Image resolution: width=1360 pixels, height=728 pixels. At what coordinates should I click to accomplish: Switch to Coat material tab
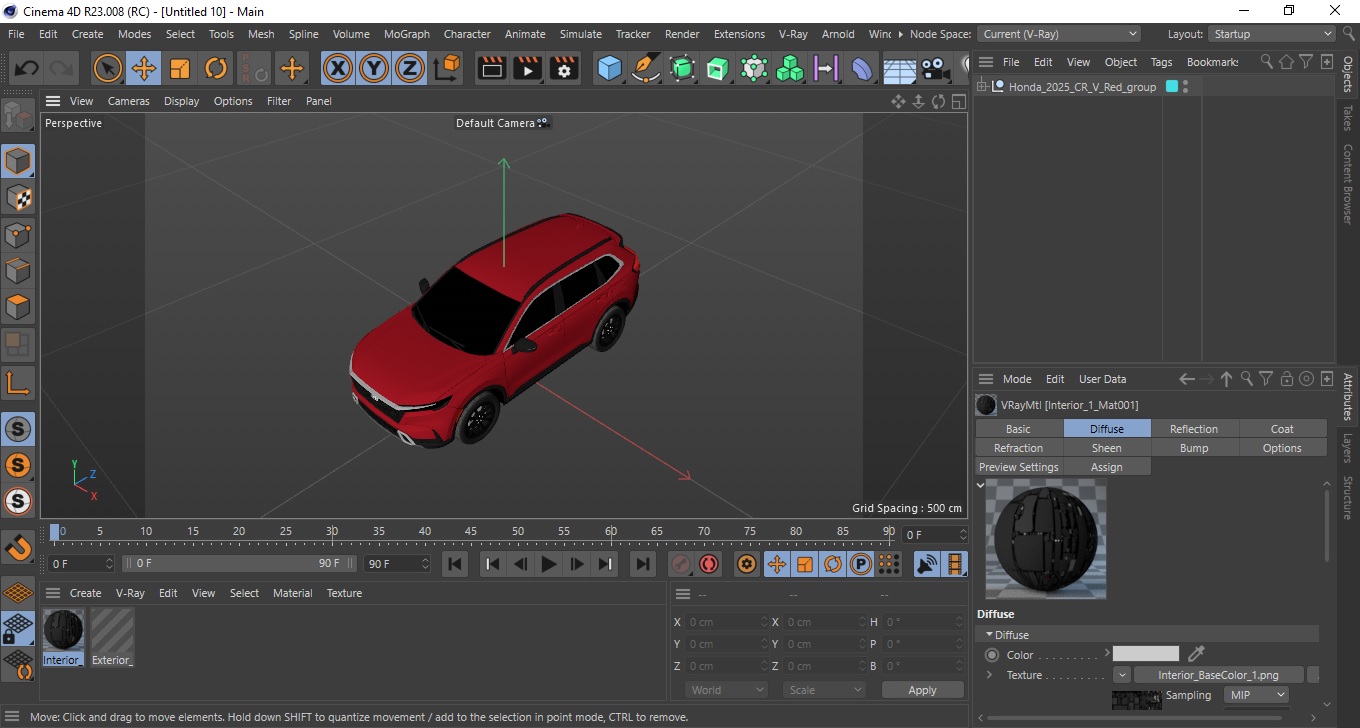click(x=1282, y=429)
